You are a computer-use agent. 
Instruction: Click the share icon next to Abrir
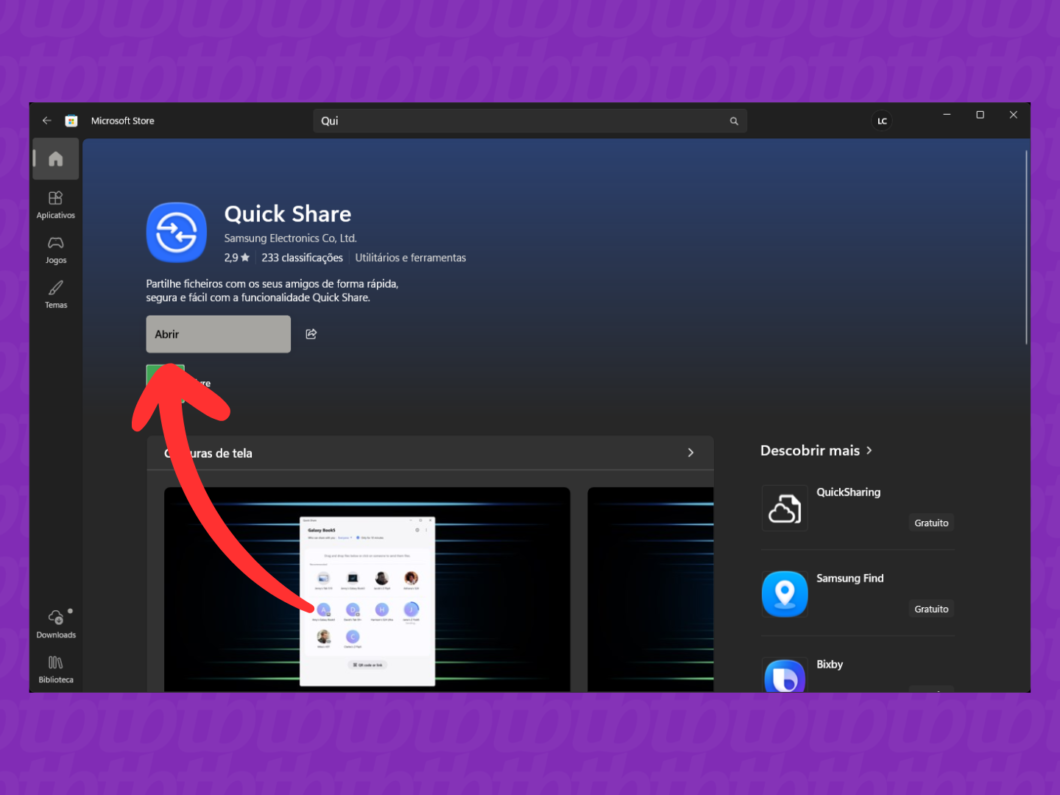pos(311,334)
